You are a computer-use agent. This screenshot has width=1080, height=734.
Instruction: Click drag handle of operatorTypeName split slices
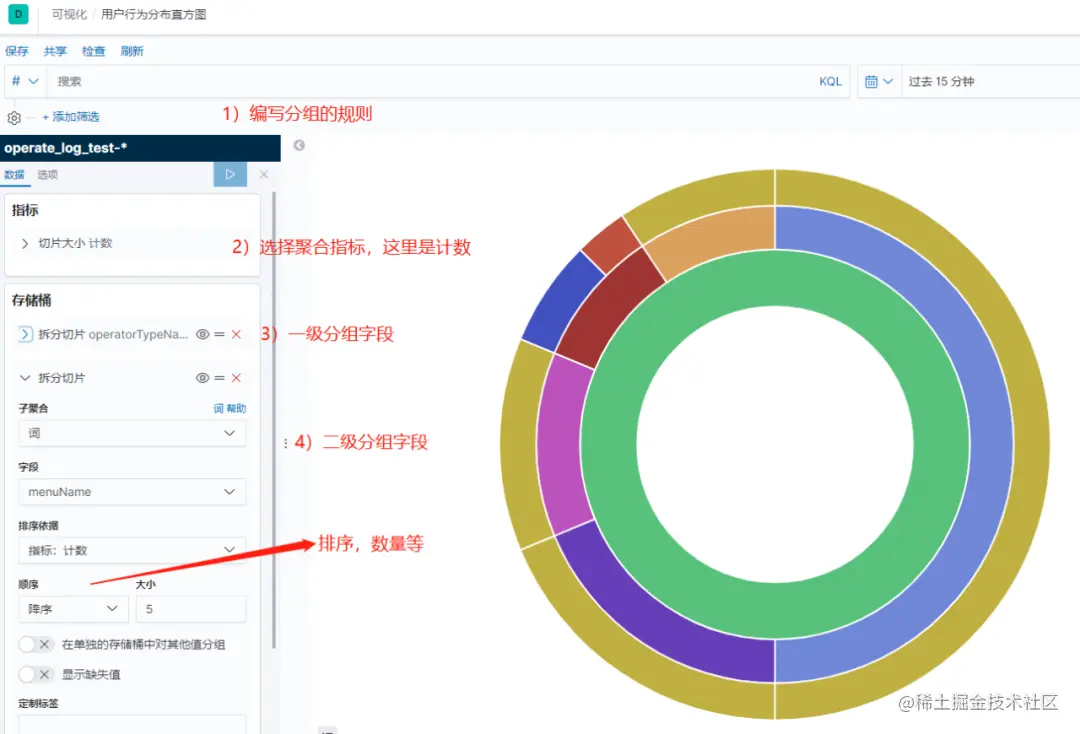pos(220,334)
